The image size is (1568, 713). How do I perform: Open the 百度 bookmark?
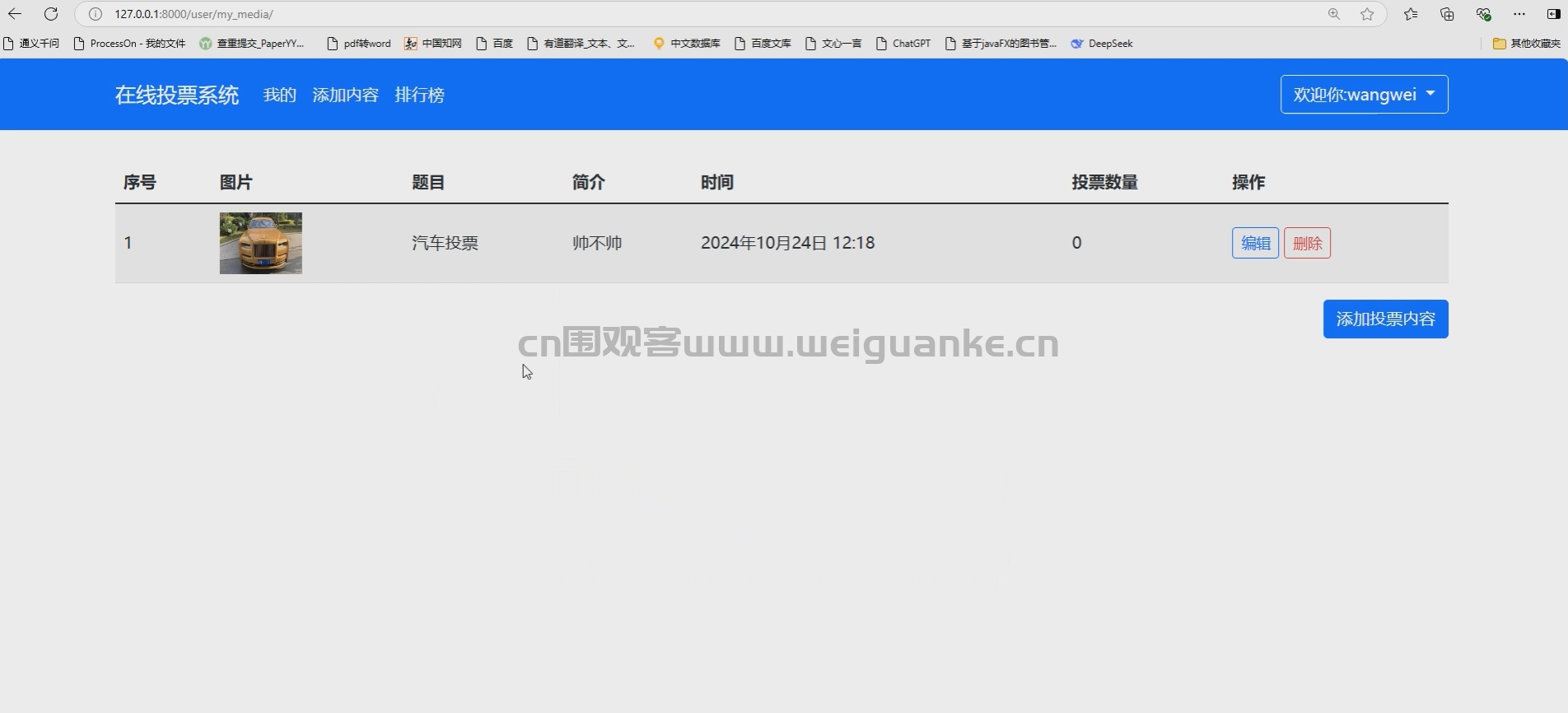(495, 44)
